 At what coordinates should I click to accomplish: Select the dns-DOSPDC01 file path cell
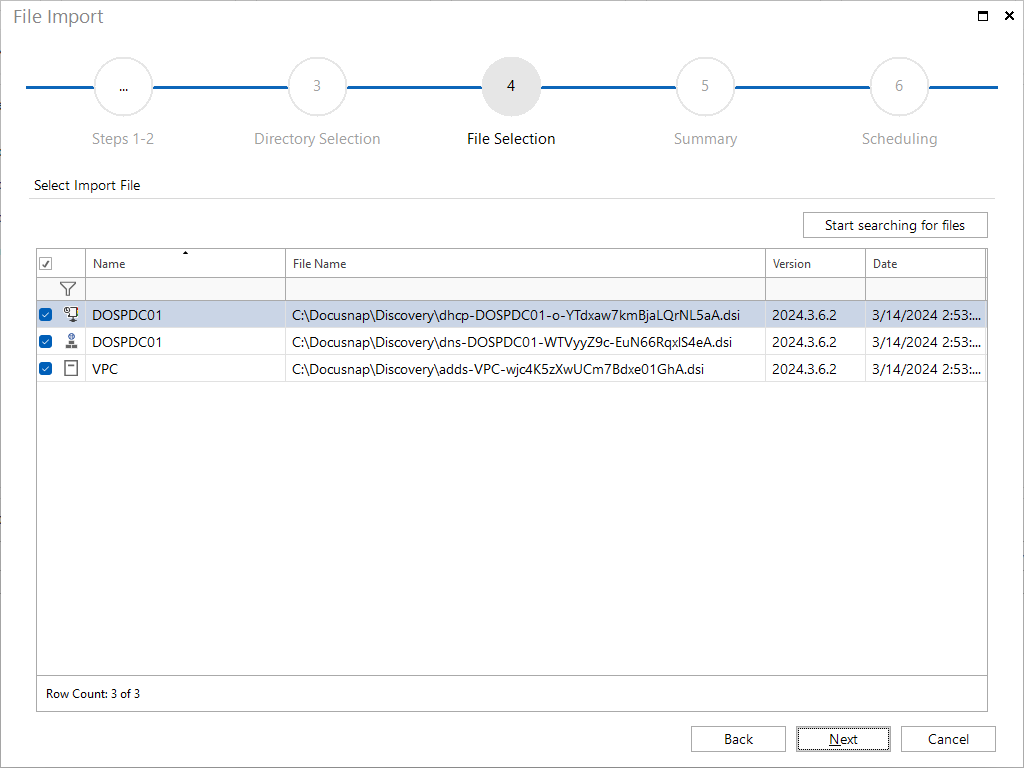[x=525, y=342]
